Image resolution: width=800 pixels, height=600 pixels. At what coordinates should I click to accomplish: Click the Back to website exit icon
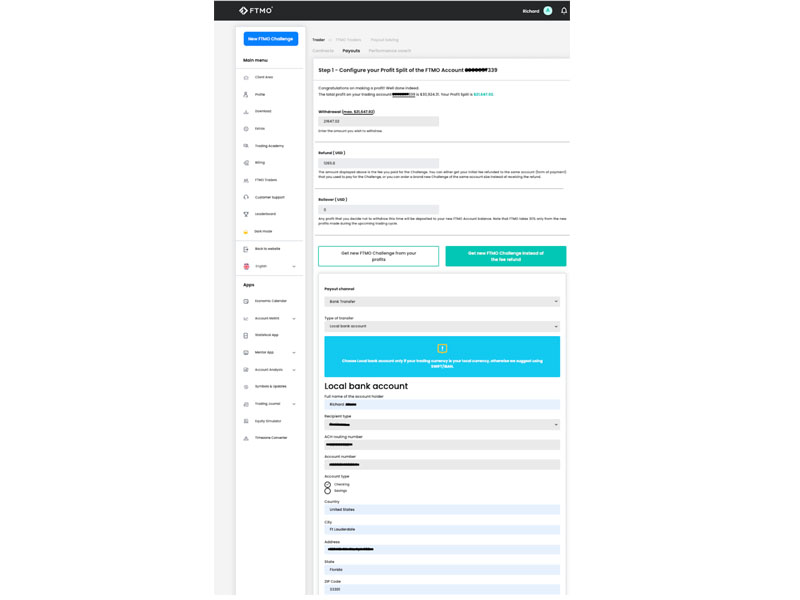point(246,249)
